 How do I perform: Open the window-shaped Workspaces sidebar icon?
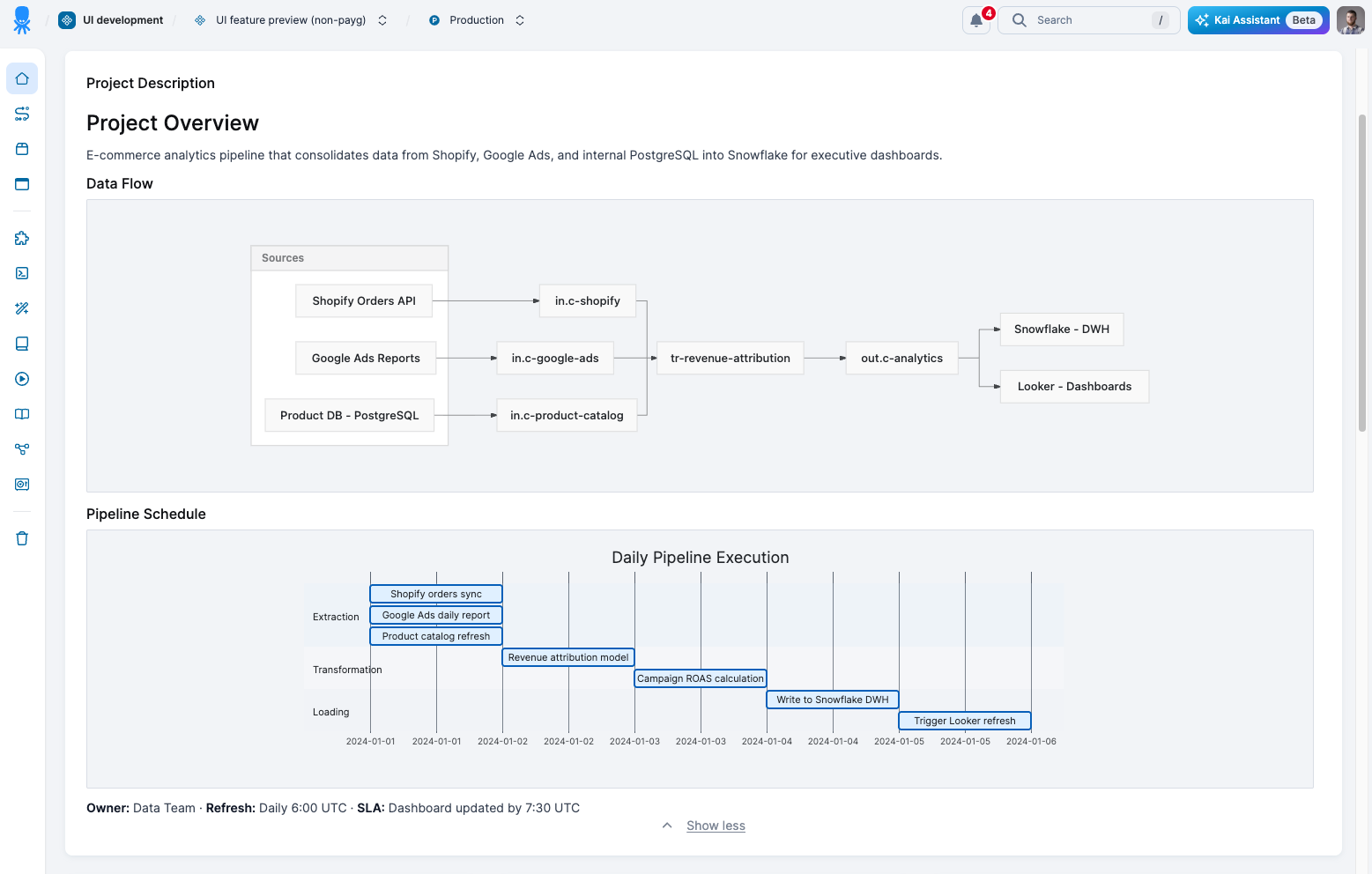click(22, 184)
